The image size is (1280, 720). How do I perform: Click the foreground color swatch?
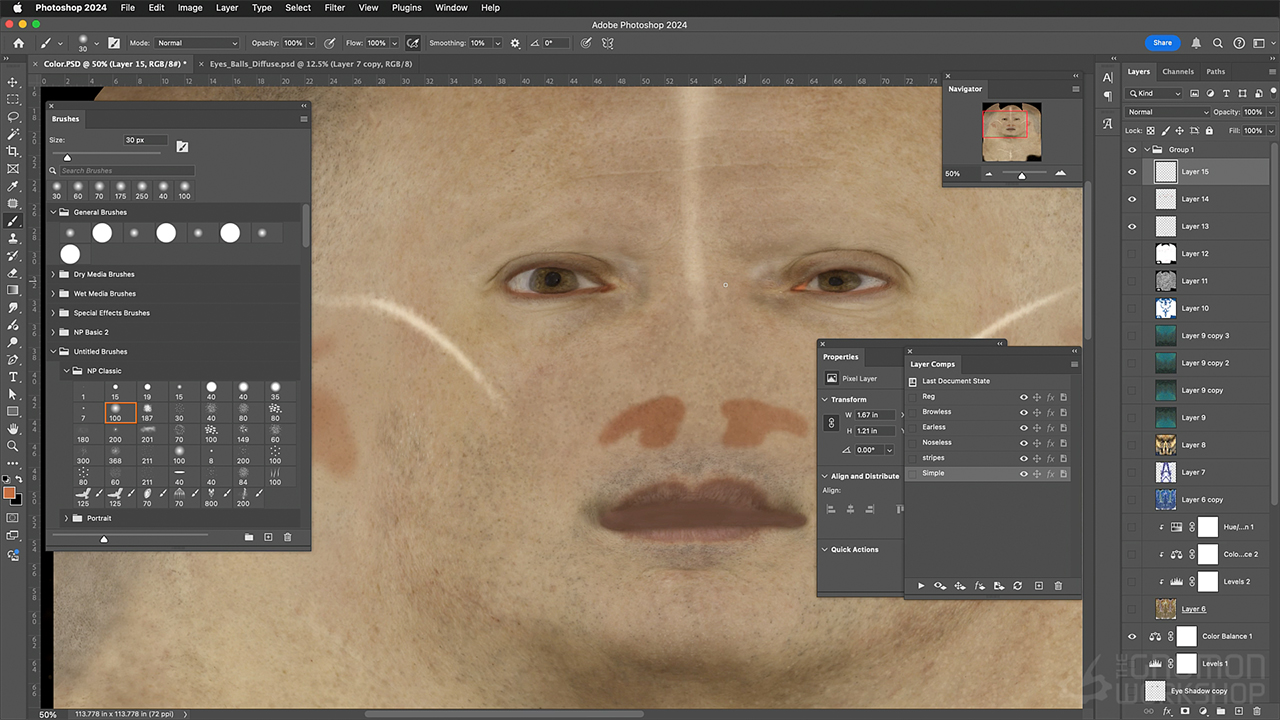click(9, 493)
